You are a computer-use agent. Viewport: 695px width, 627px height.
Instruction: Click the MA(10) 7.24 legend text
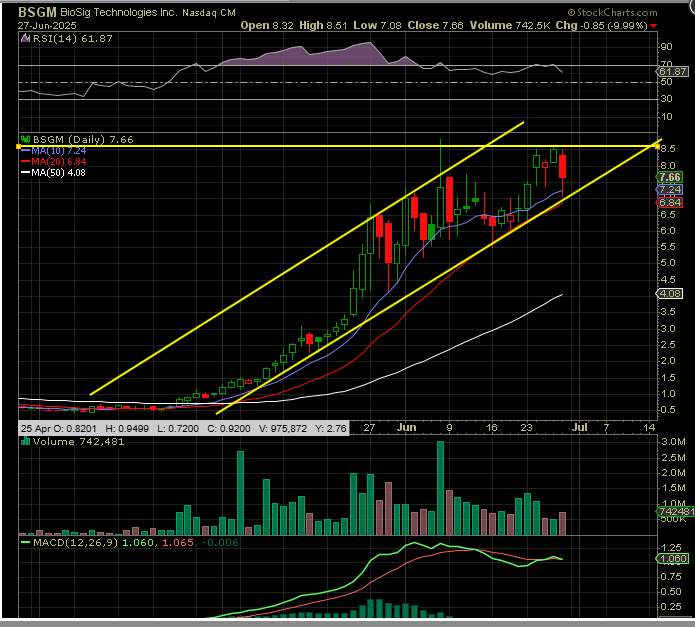59,151
